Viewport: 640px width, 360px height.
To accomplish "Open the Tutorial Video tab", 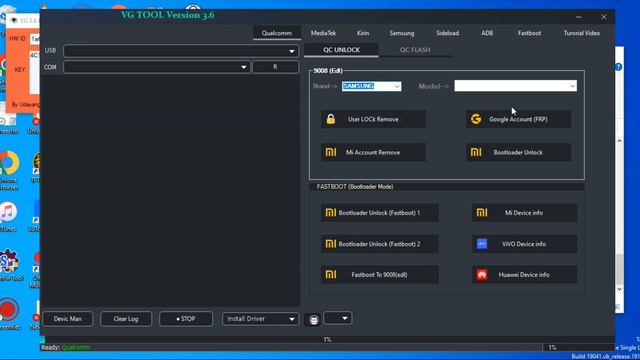I will (x=582, y=33).
